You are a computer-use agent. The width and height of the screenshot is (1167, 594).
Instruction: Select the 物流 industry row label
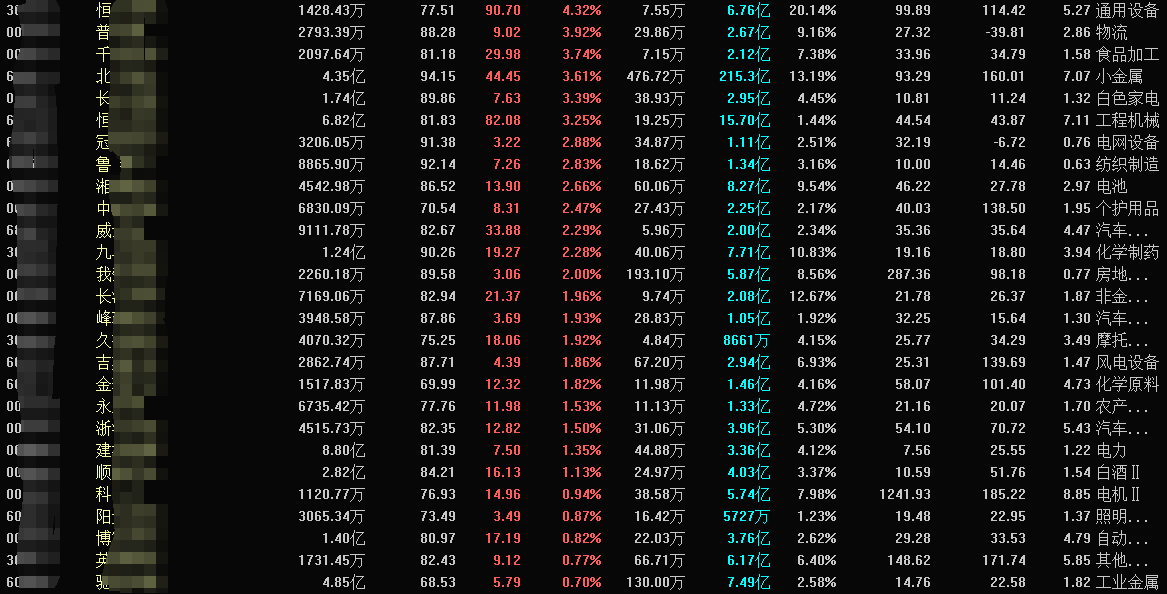1111,33
